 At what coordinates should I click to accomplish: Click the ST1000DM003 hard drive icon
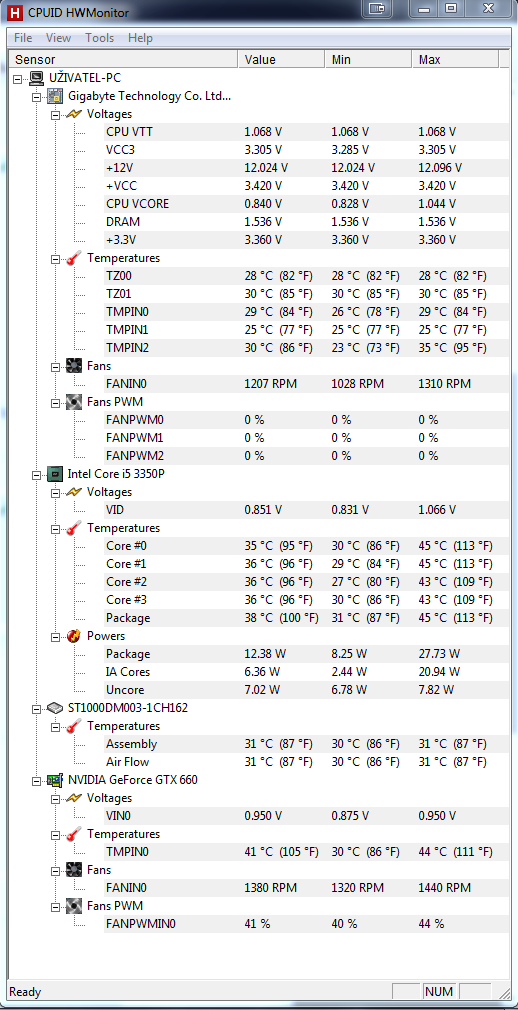pyautogui.click(x=55, y=707)
